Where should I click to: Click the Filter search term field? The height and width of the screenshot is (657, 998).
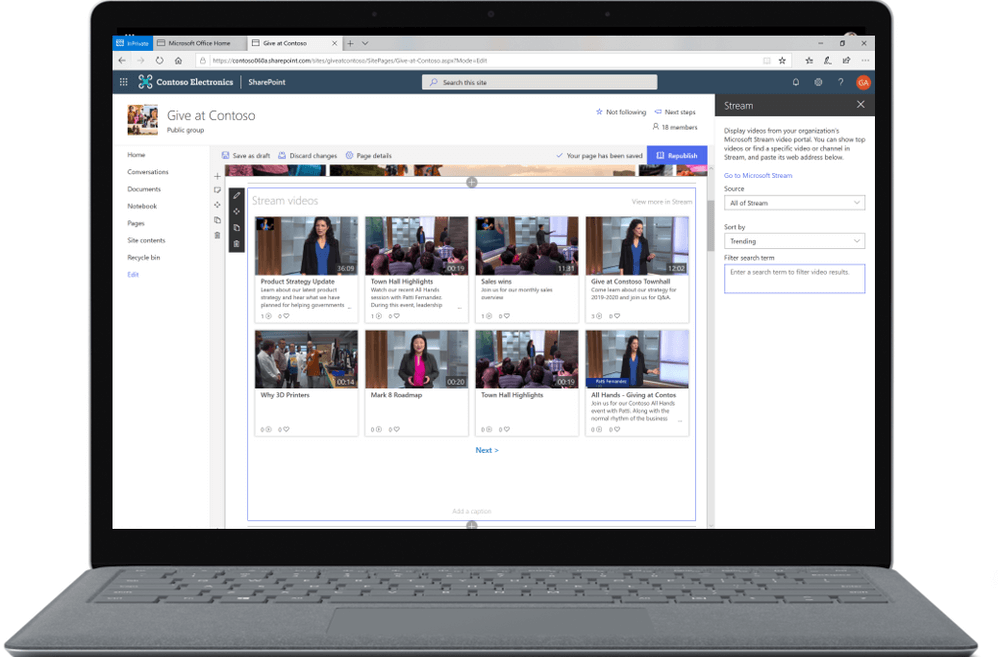794,279
